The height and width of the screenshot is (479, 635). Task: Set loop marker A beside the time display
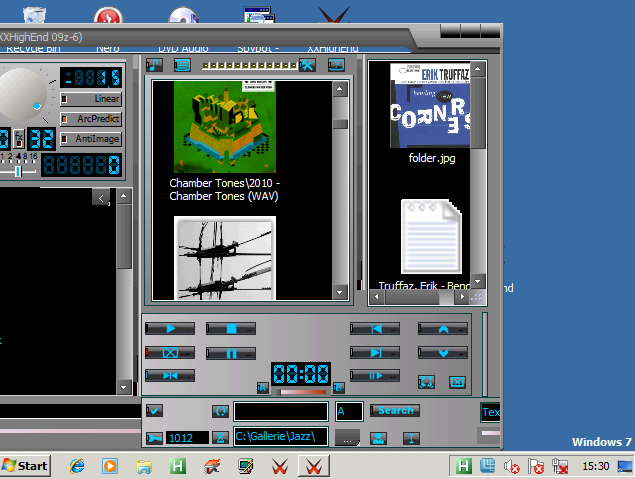click(262, 388)
